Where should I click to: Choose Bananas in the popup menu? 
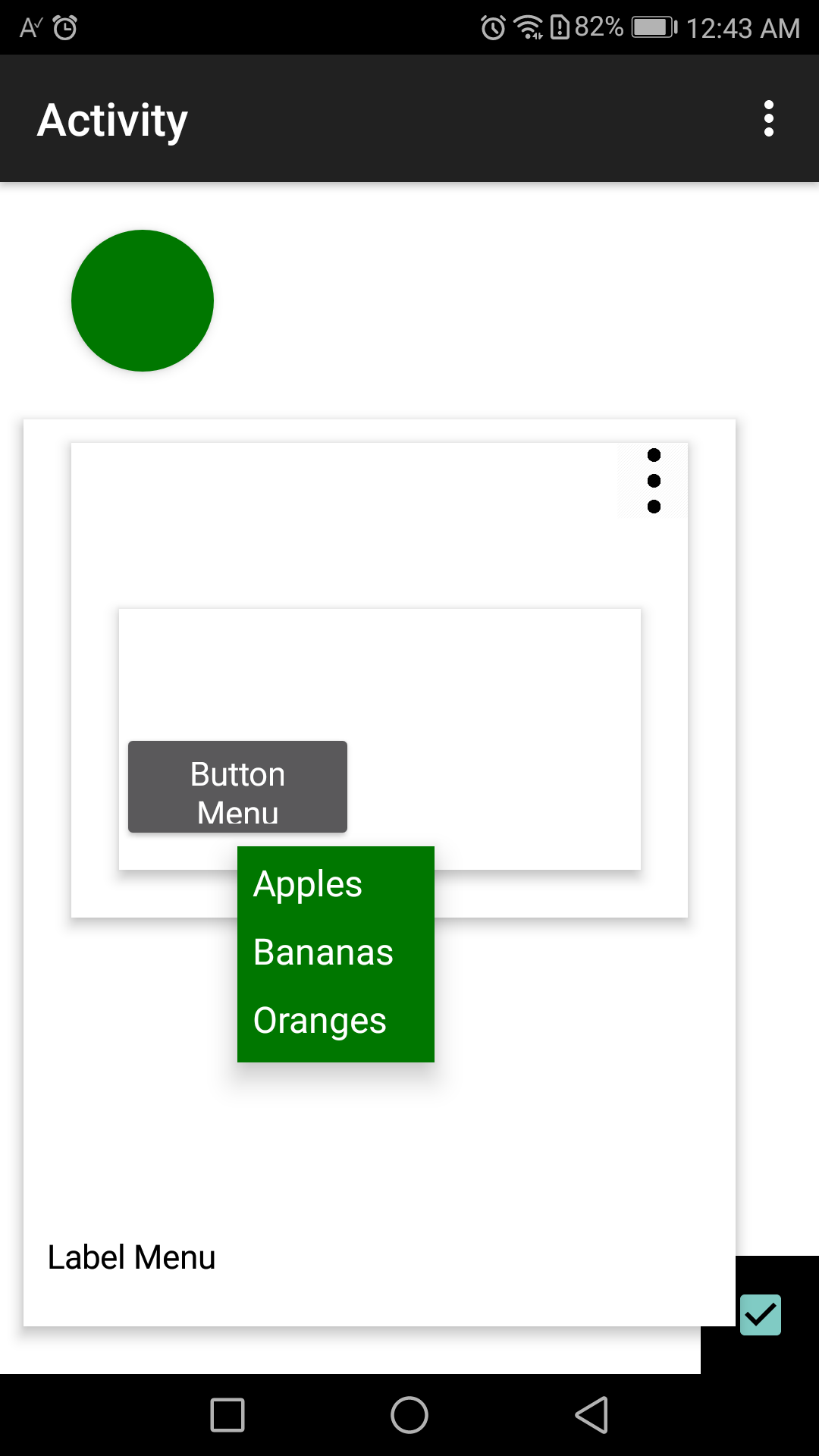323,952
